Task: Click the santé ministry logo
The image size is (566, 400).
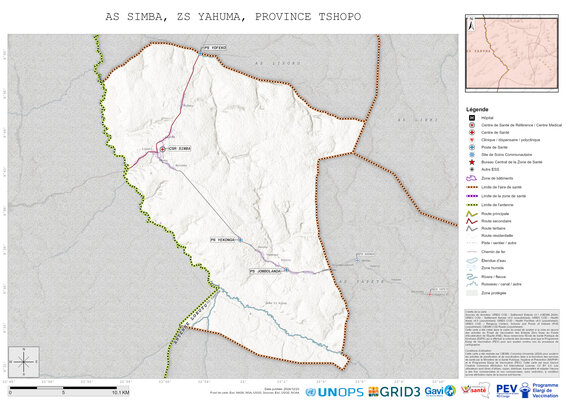Action: click(x=475, y=390)
